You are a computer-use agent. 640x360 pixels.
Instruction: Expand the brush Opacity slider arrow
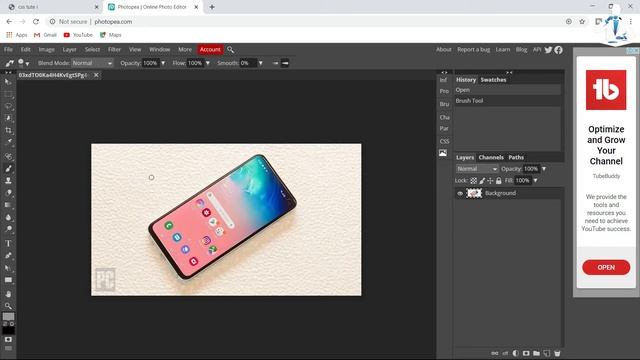pos(163,63)
